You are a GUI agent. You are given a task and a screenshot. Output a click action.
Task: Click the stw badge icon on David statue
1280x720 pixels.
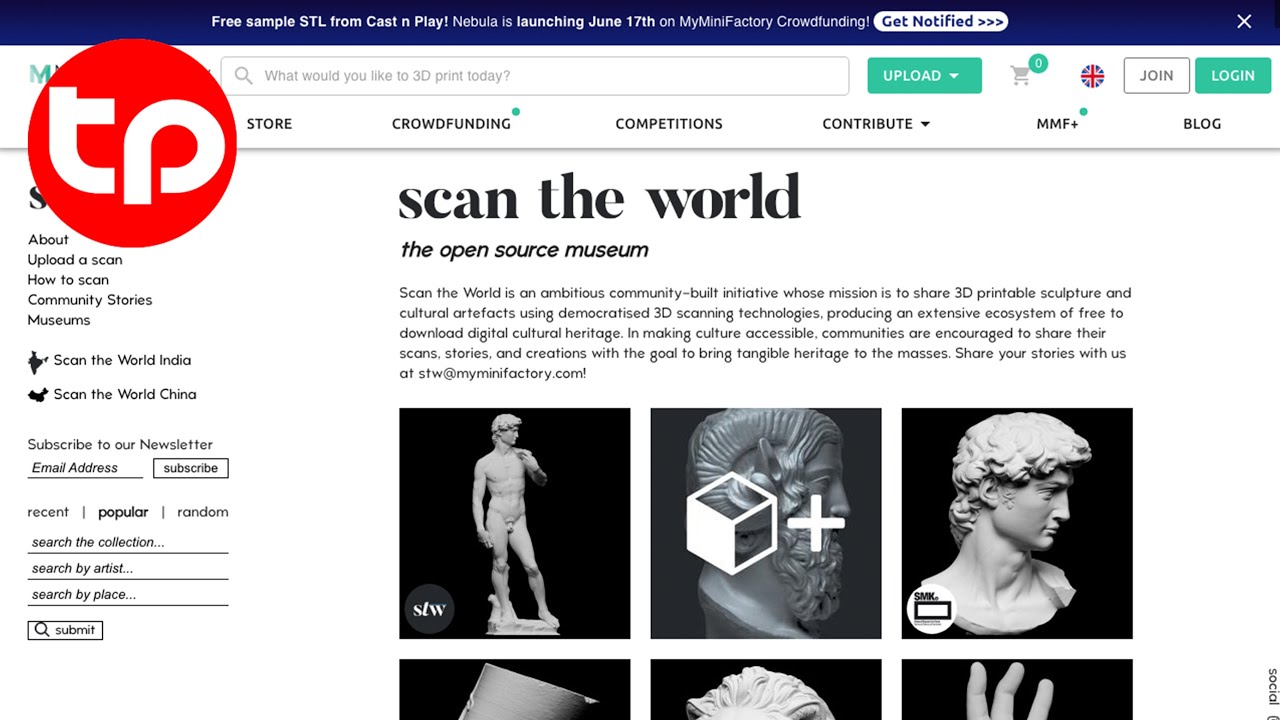(429, 609)
